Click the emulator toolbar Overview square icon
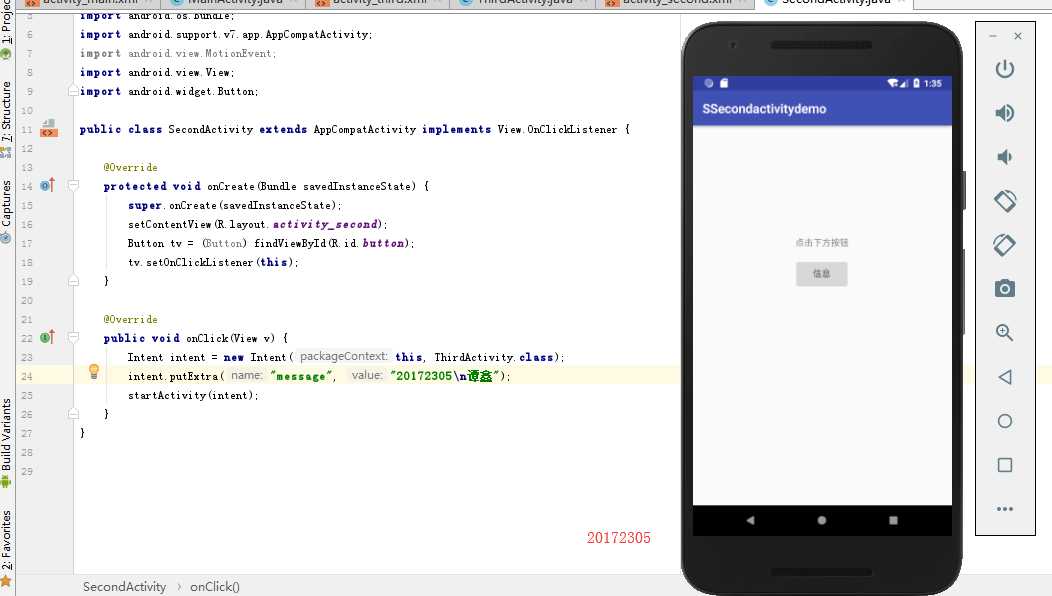The width and height of the screenshot is (1052, 596). tap(1004, 464)
